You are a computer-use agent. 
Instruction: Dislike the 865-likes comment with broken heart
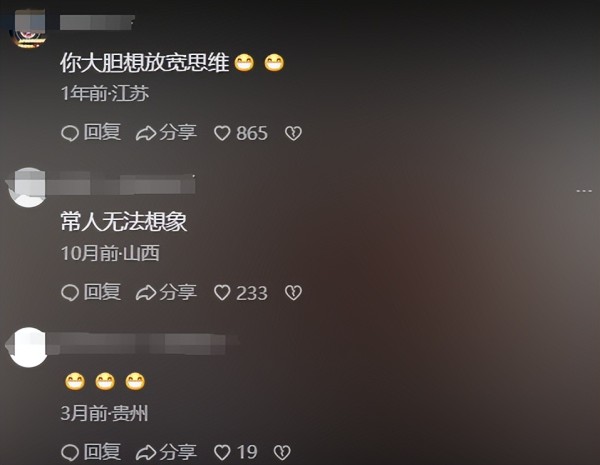(x=293, y=133)
